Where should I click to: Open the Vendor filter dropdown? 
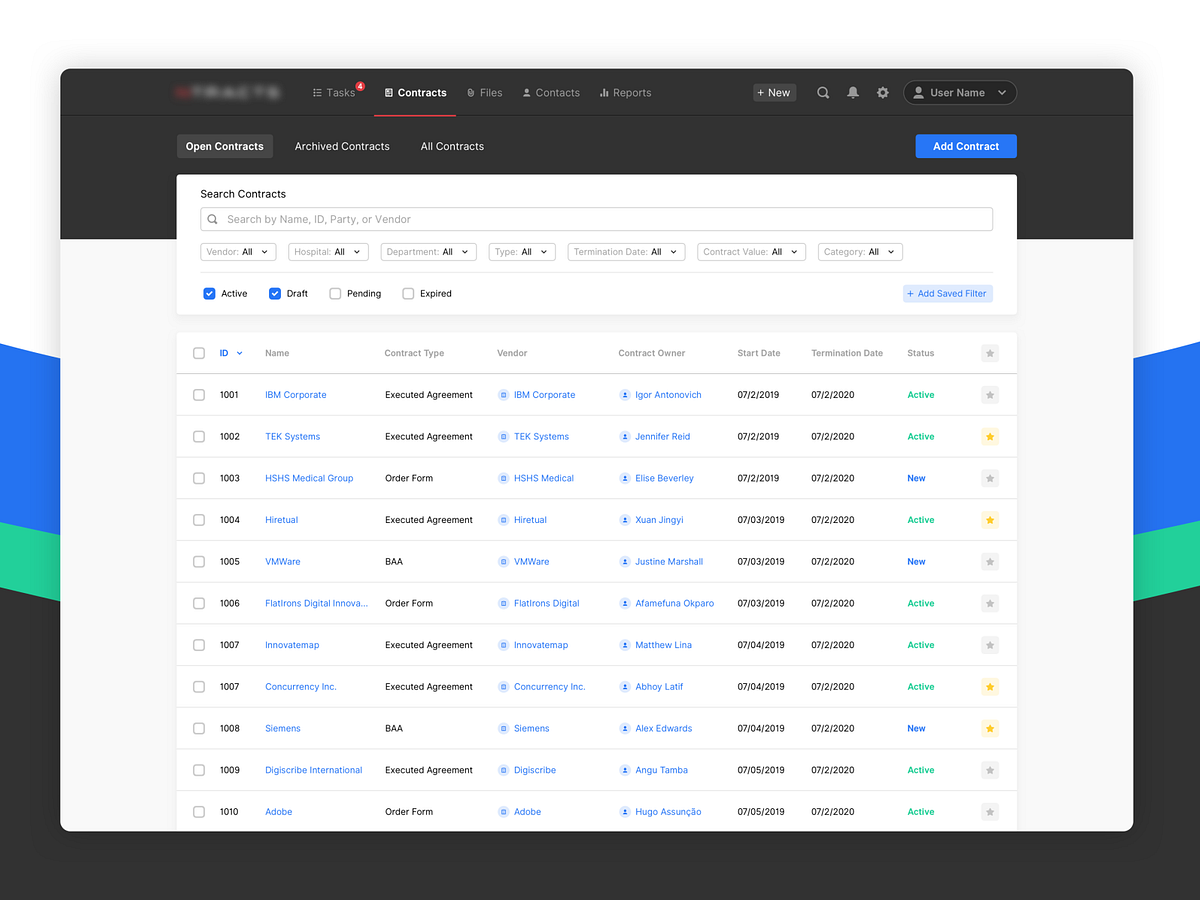point(238,251)
